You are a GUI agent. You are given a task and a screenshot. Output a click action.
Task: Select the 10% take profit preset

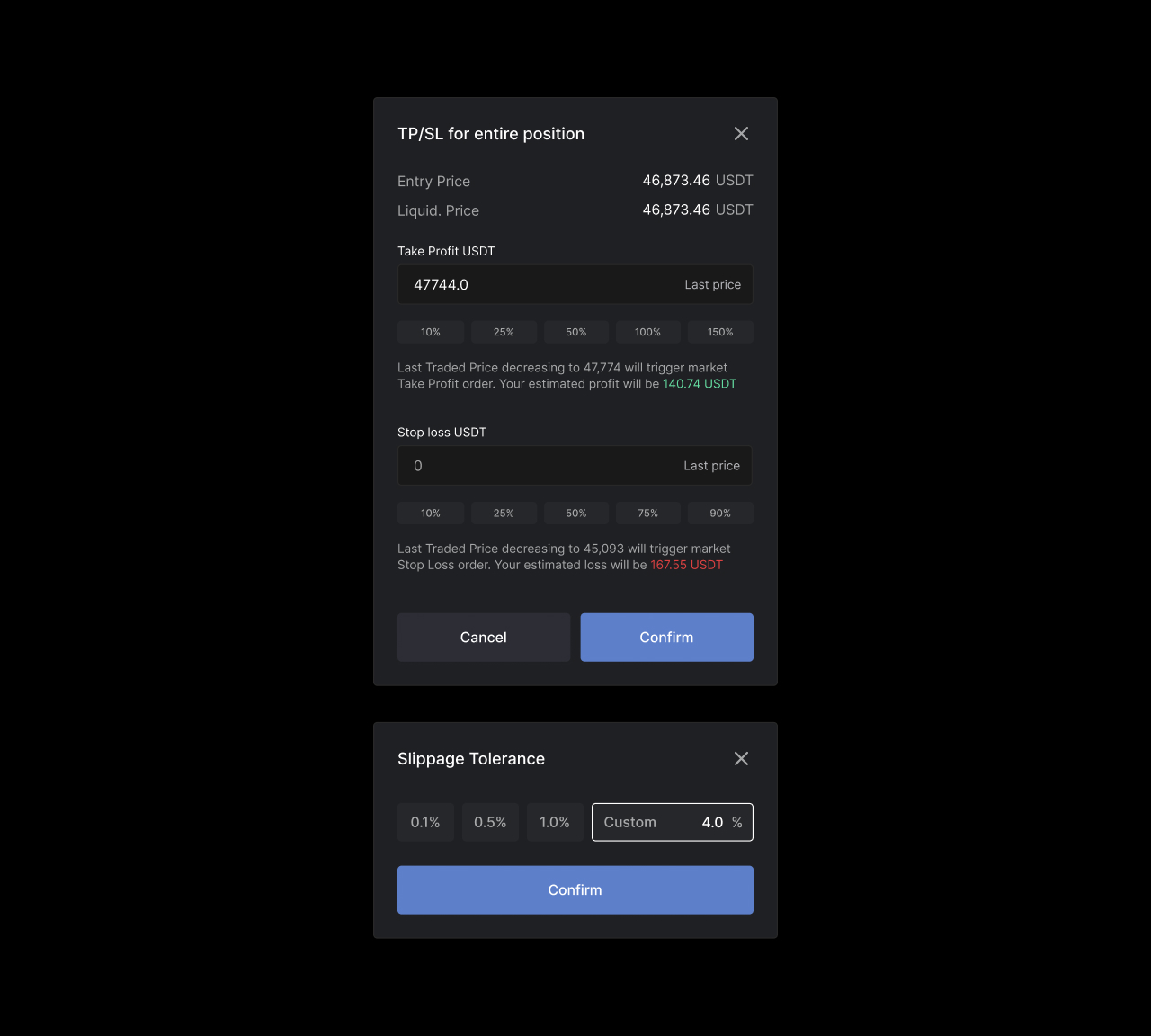(431, 332)
